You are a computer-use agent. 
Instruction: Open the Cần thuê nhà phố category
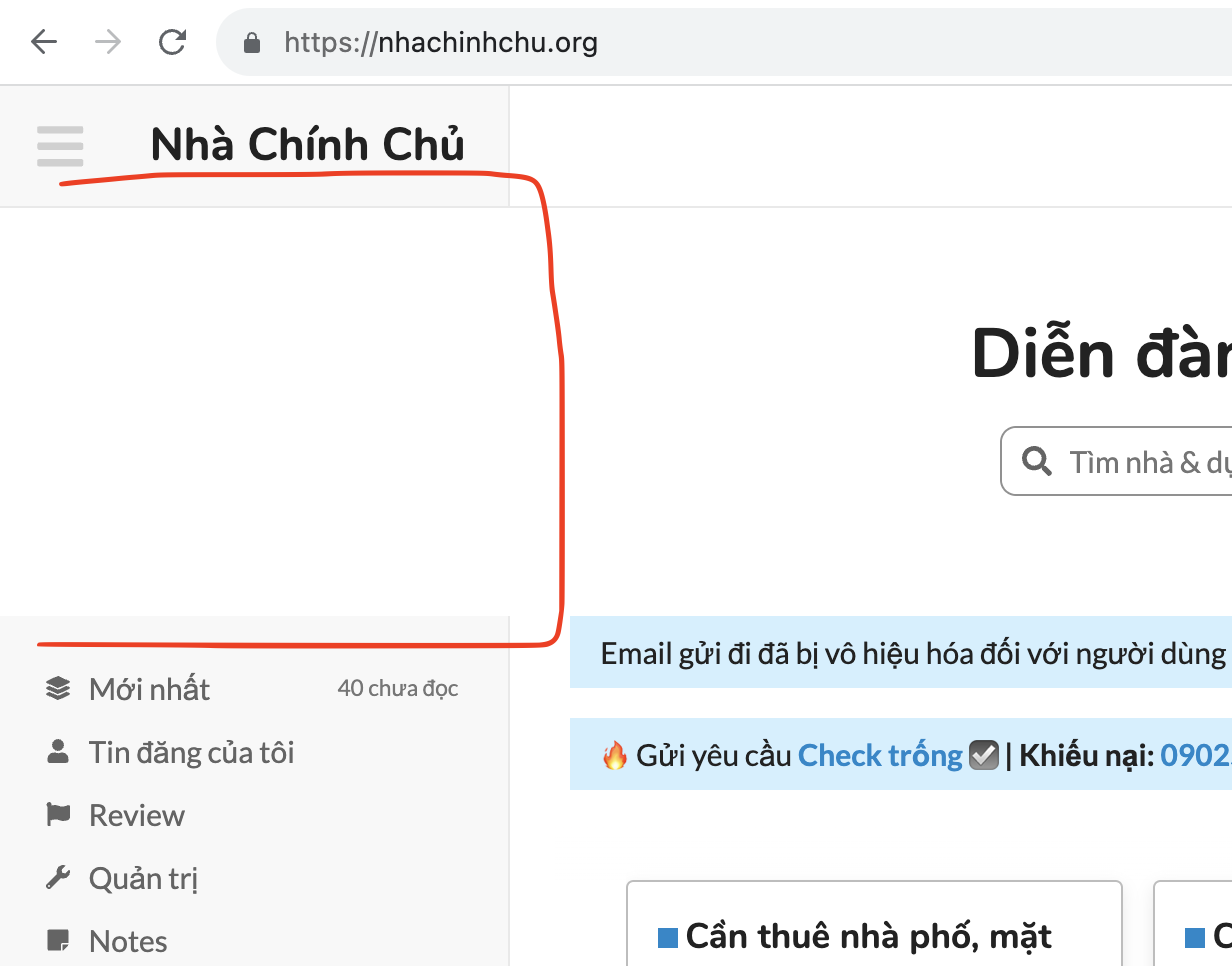868,937
